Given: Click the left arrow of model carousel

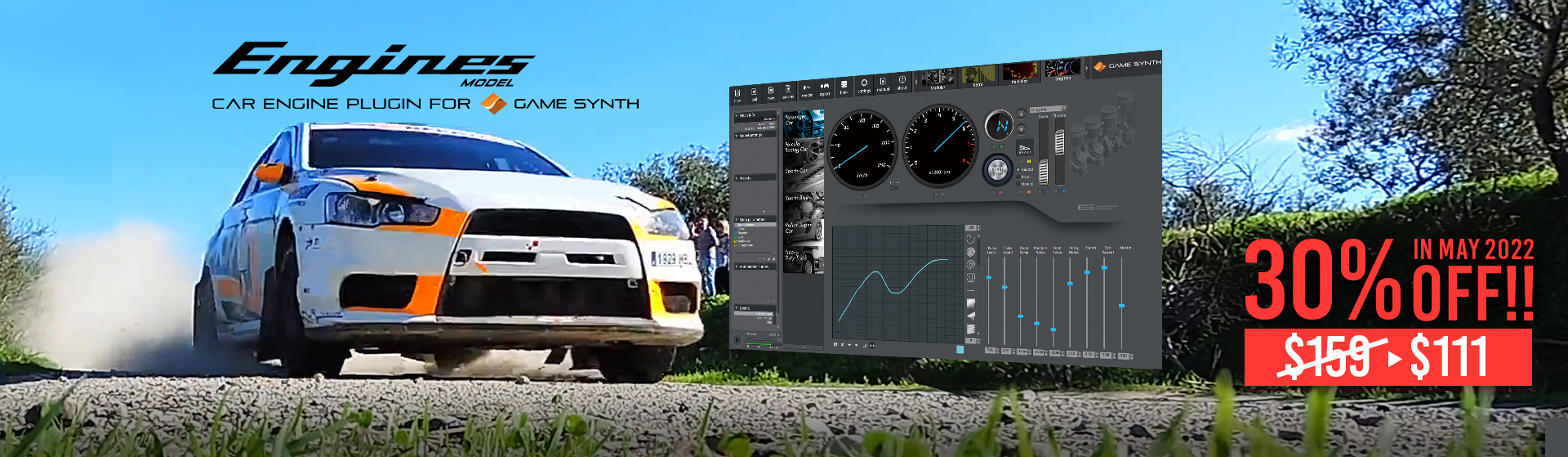Looking at the screenshot, I should point(916,82).
